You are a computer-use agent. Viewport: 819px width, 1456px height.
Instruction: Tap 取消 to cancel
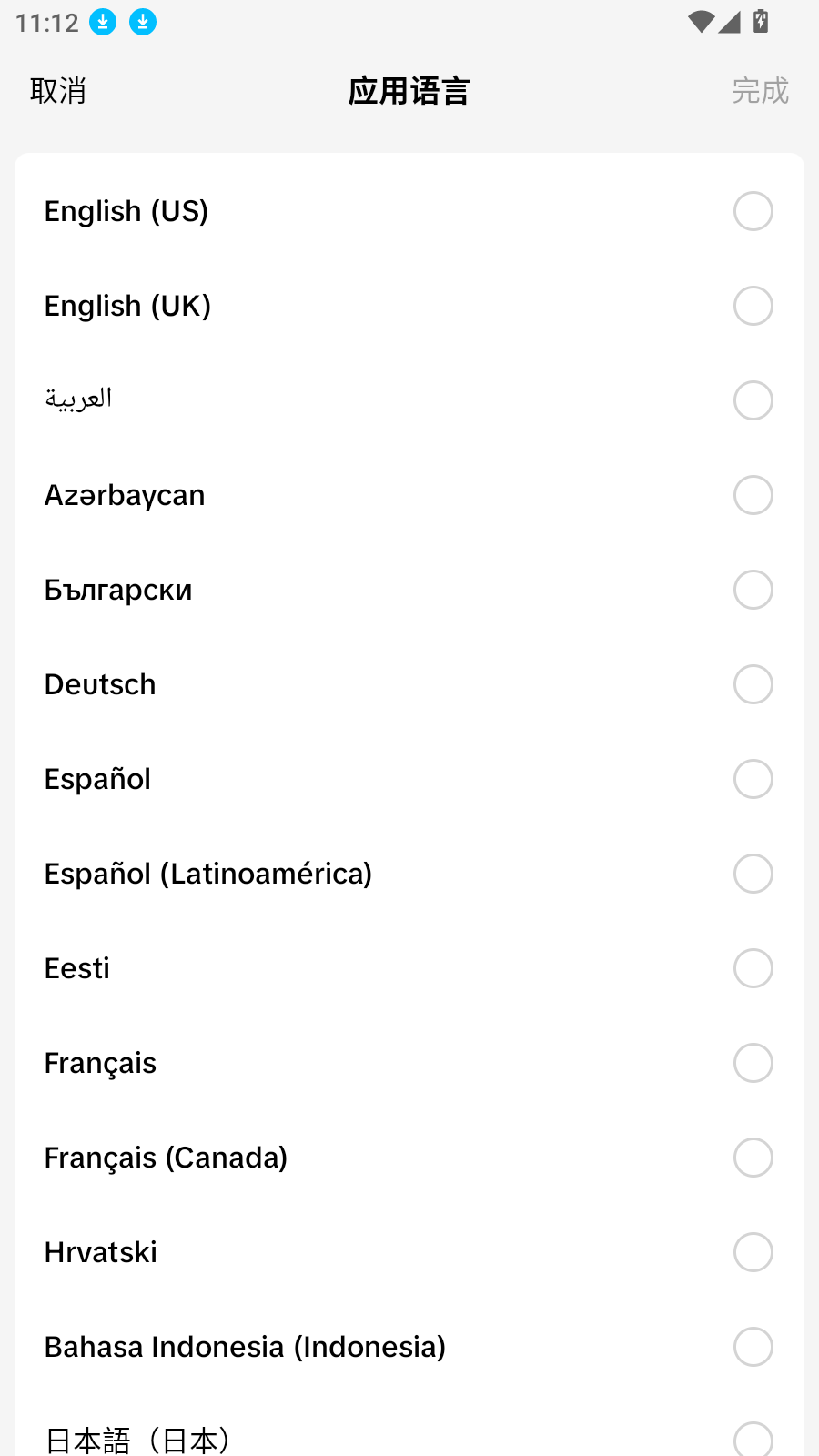(x=58, y=91)
